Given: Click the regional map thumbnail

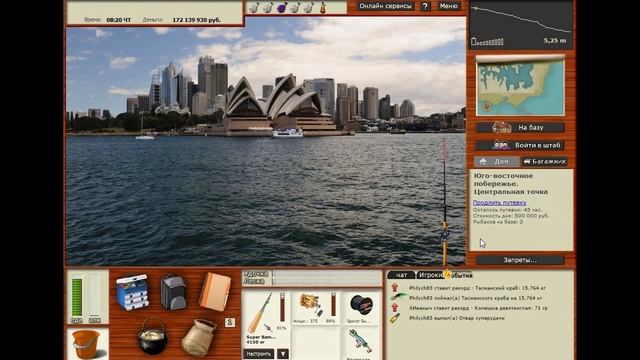Looking at the screenshot, I should click(520, 85).
